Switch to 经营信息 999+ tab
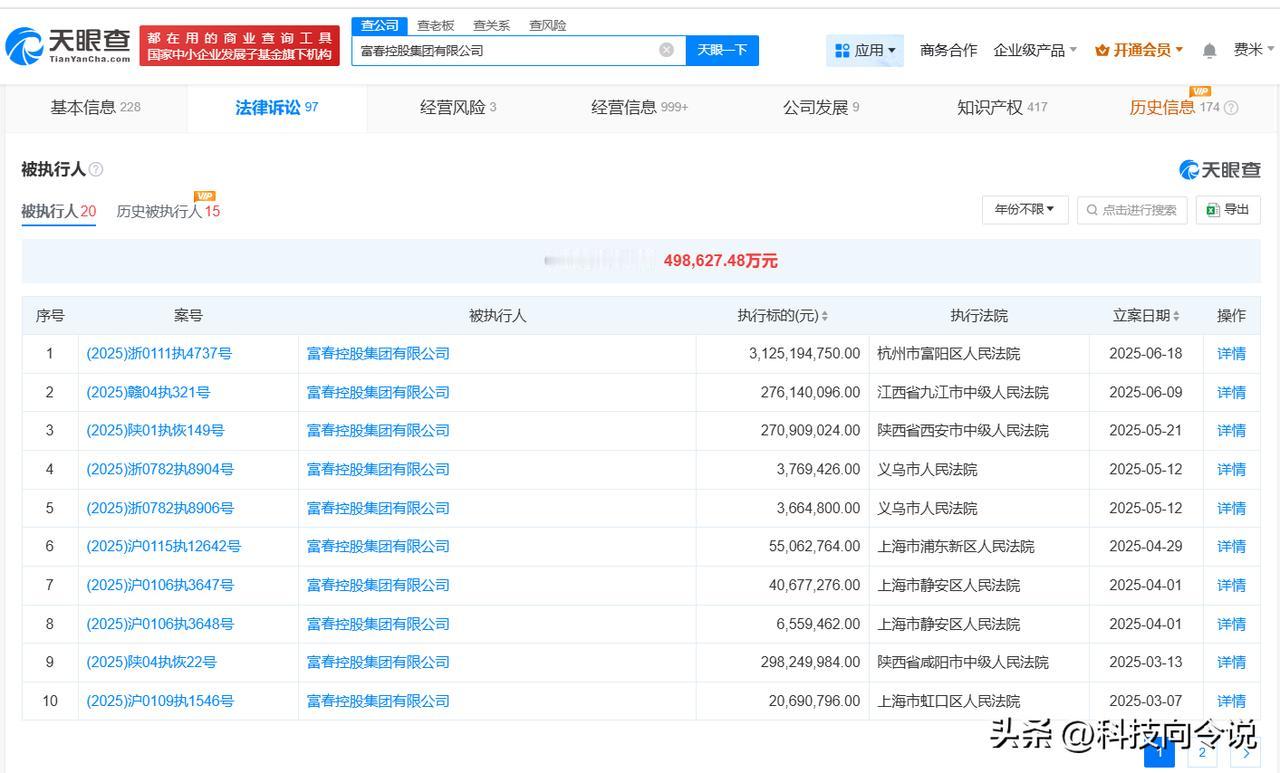 tap(640, 108)
